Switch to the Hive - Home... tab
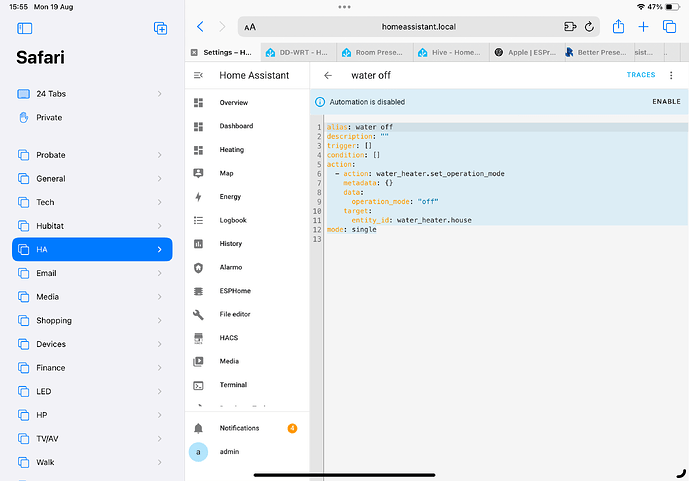This screenshot has height=481, width=689. pos(451,53)
